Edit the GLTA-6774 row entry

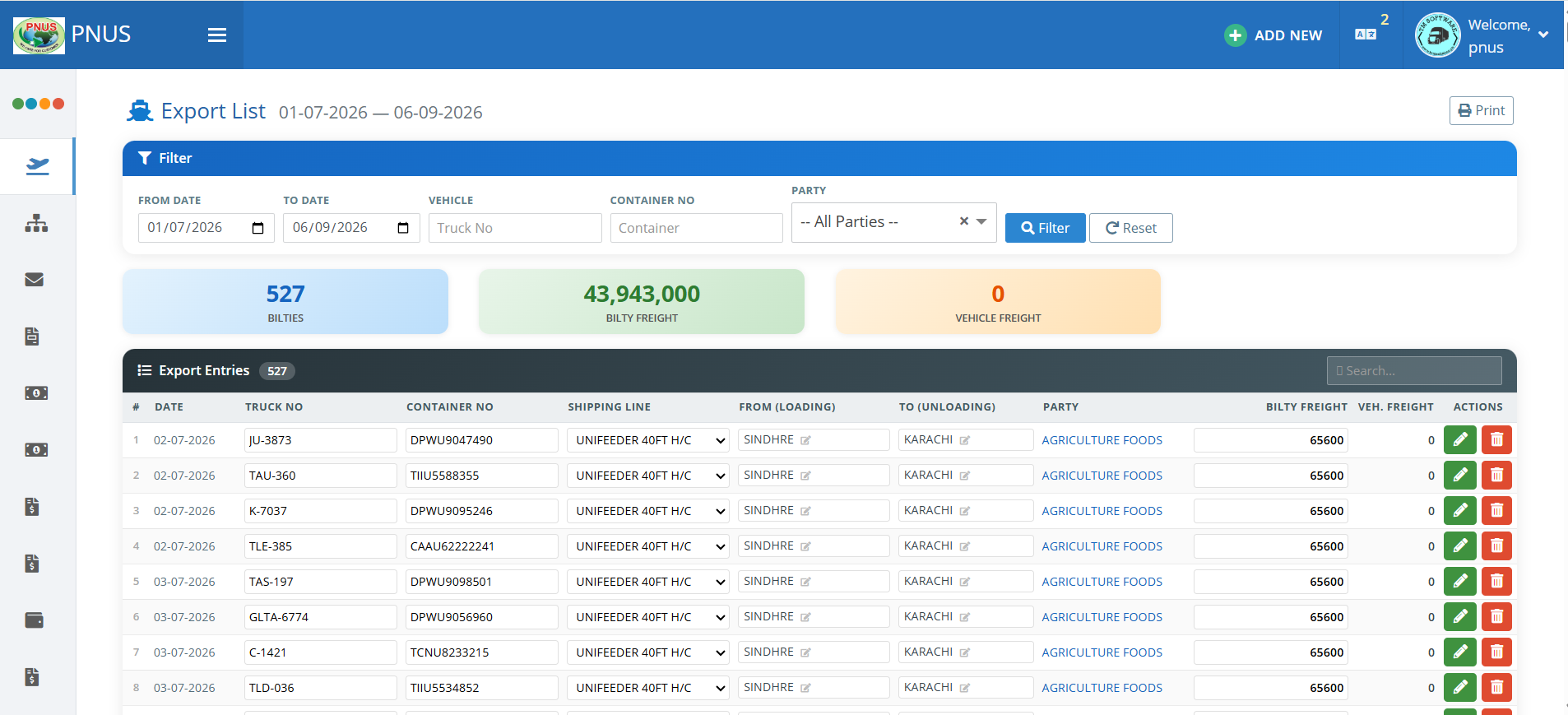point(1459,617)
